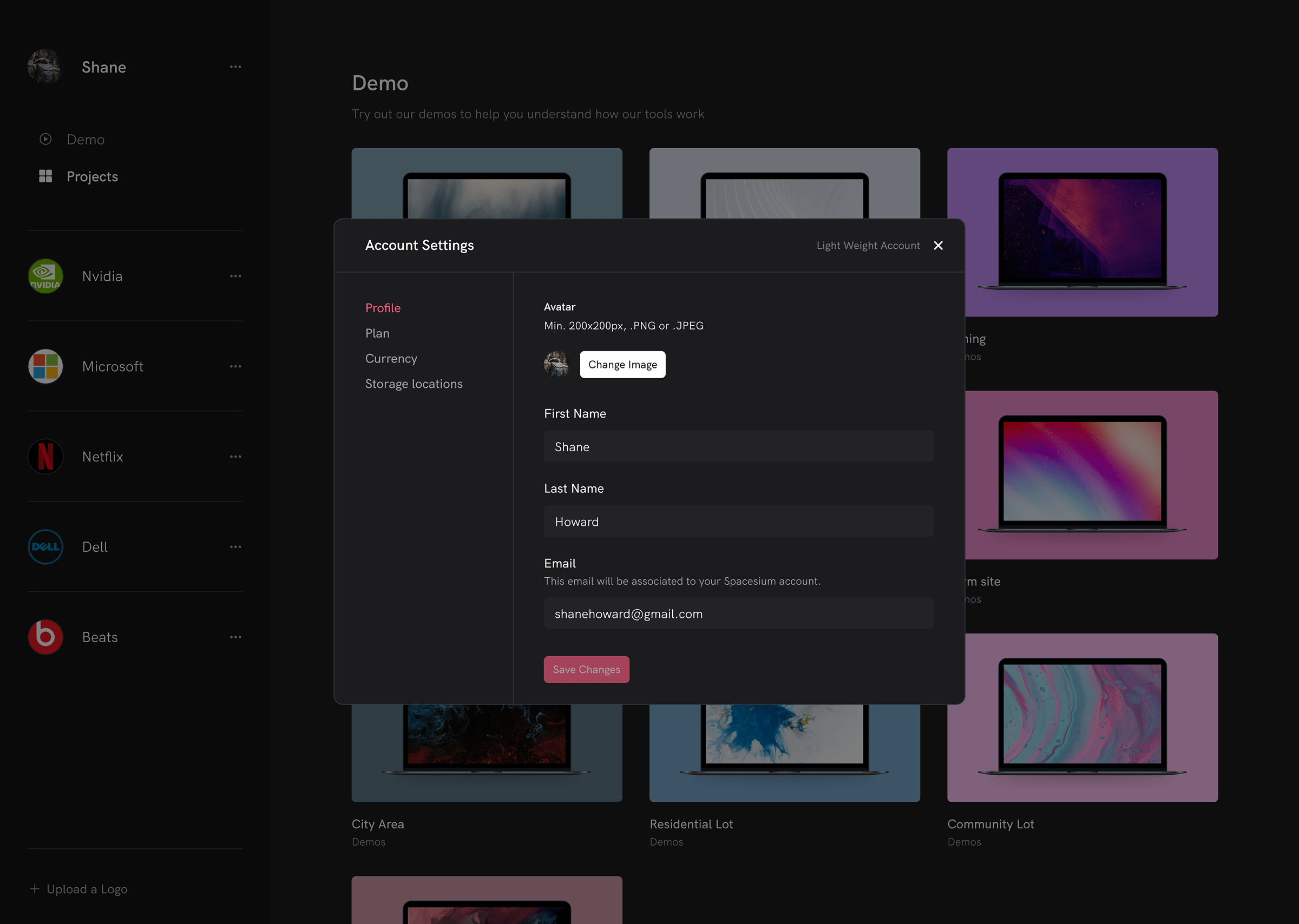Click the Change Image button
1299x924 pixels.
pyautogui.click(x=622, y=364)
